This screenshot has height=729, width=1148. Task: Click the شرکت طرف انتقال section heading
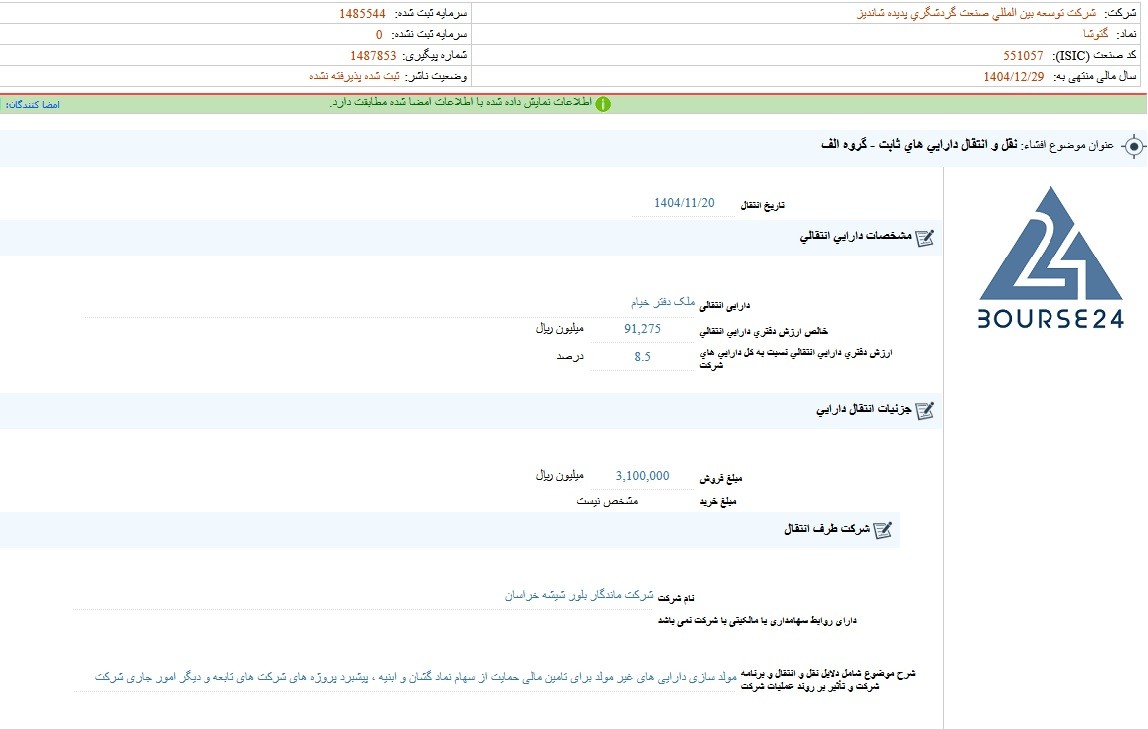click(827, 528)
